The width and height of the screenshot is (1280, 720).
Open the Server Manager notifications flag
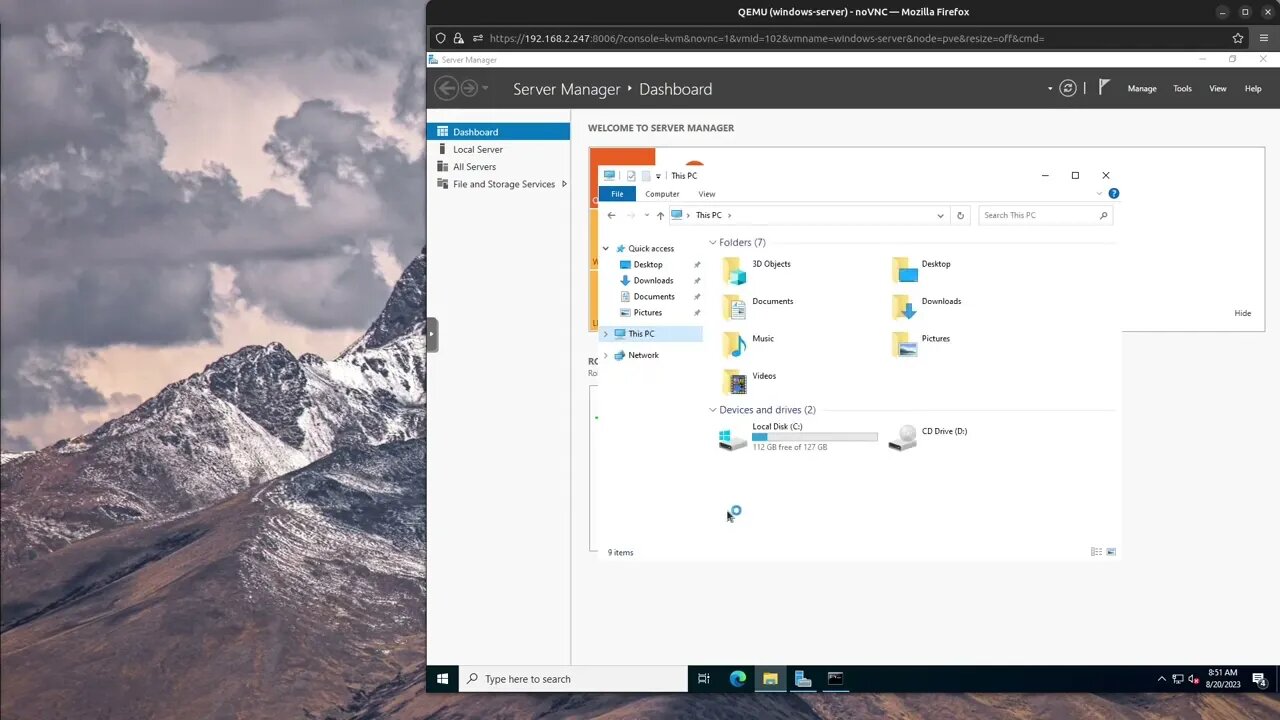click(1104, 87)
